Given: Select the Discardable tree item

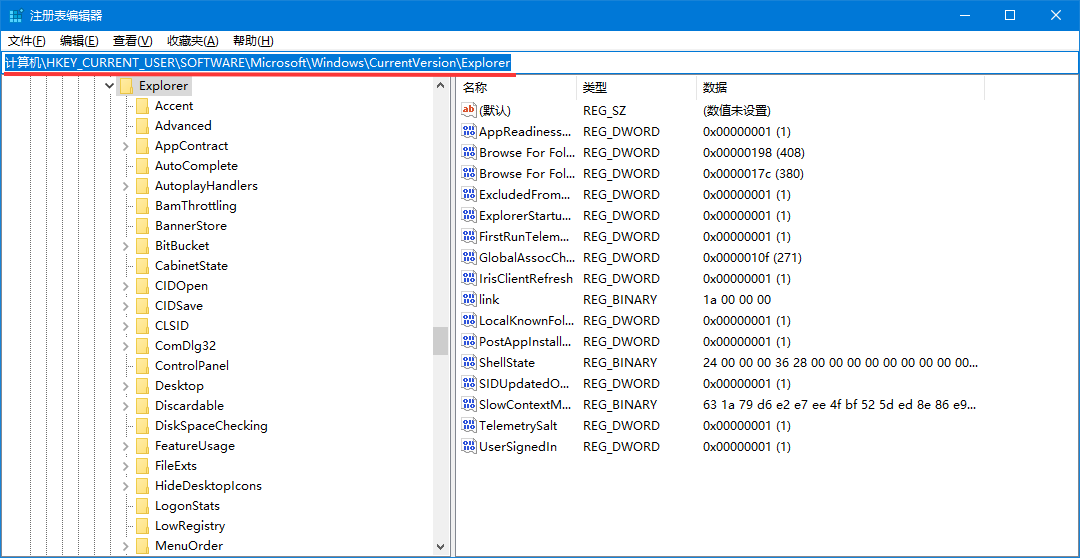Looking at the screenshot, I should 189,406.
